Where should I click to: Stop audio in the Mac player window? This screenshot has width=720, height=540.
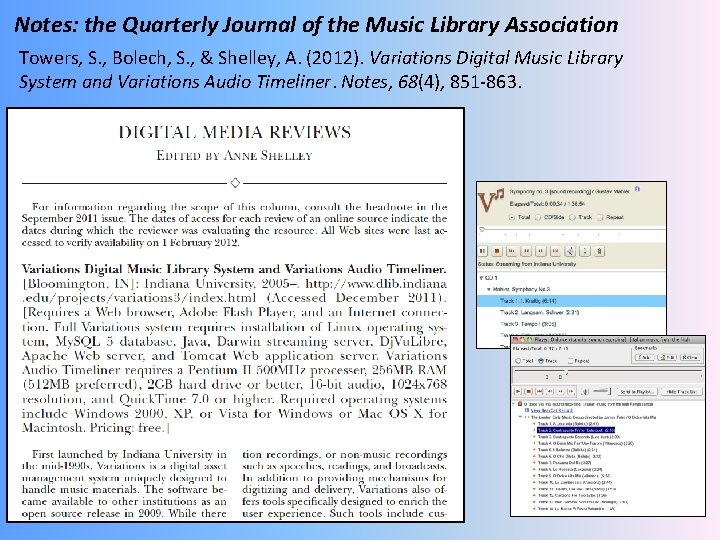(x=529, y=391)
